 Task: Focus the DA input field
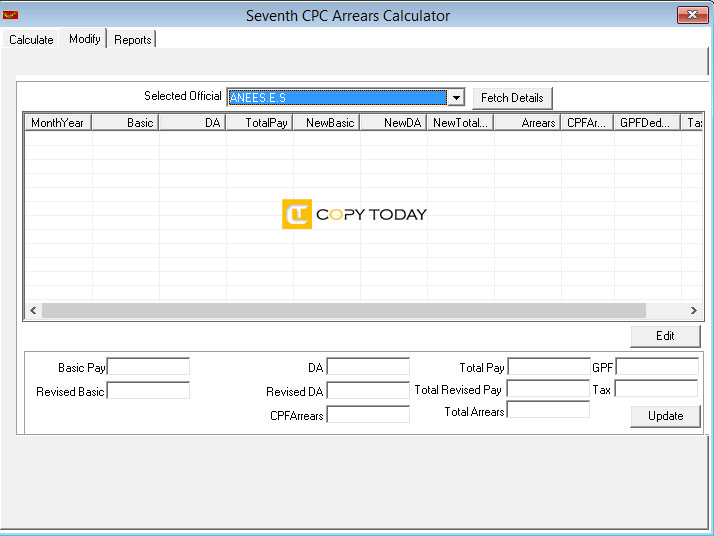(x=368, y=367)
